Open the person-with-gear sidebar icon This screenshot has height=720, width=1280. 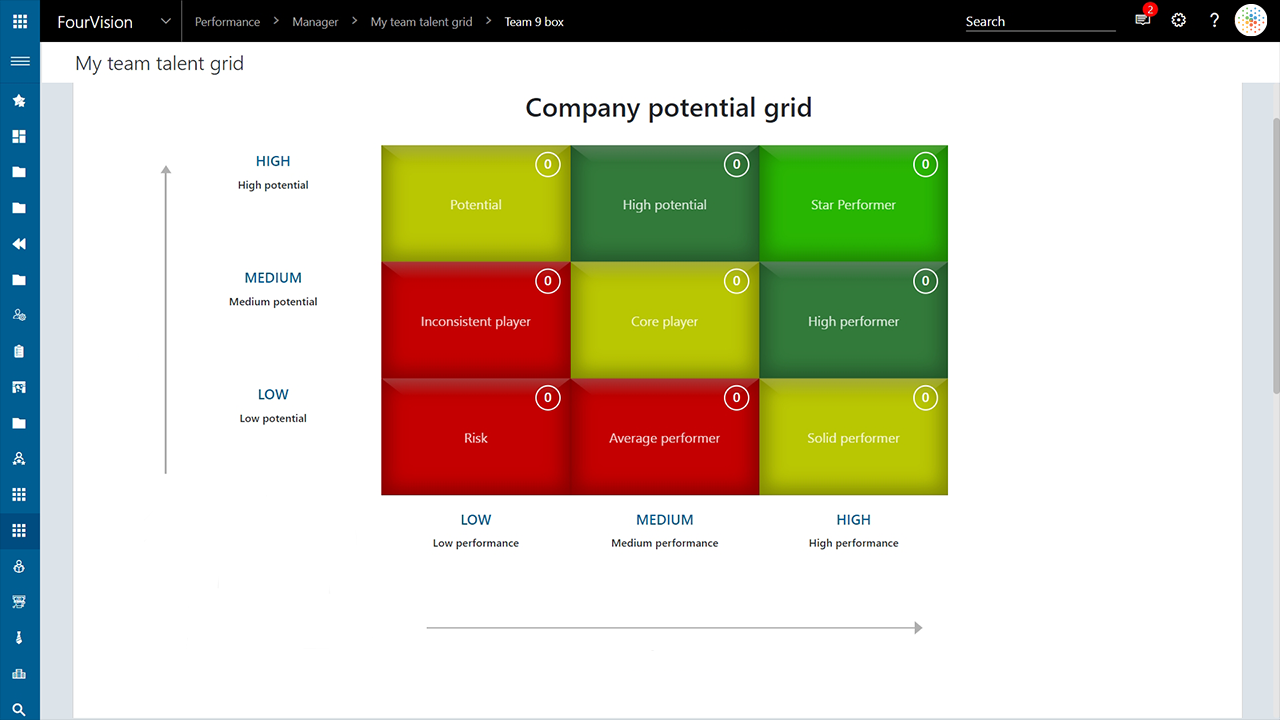19,315
